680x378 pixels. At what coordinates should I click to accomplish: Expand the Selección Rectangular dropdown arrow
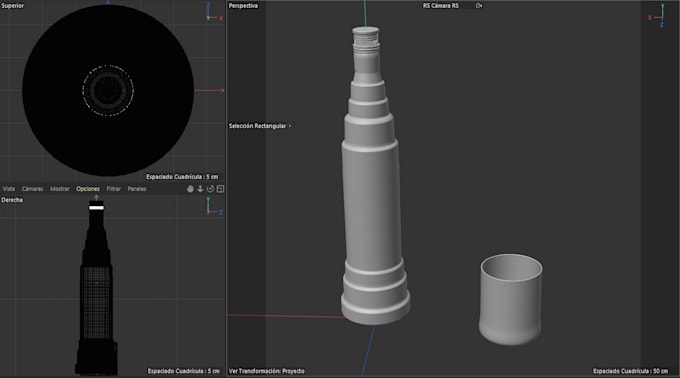pos(290,126)
